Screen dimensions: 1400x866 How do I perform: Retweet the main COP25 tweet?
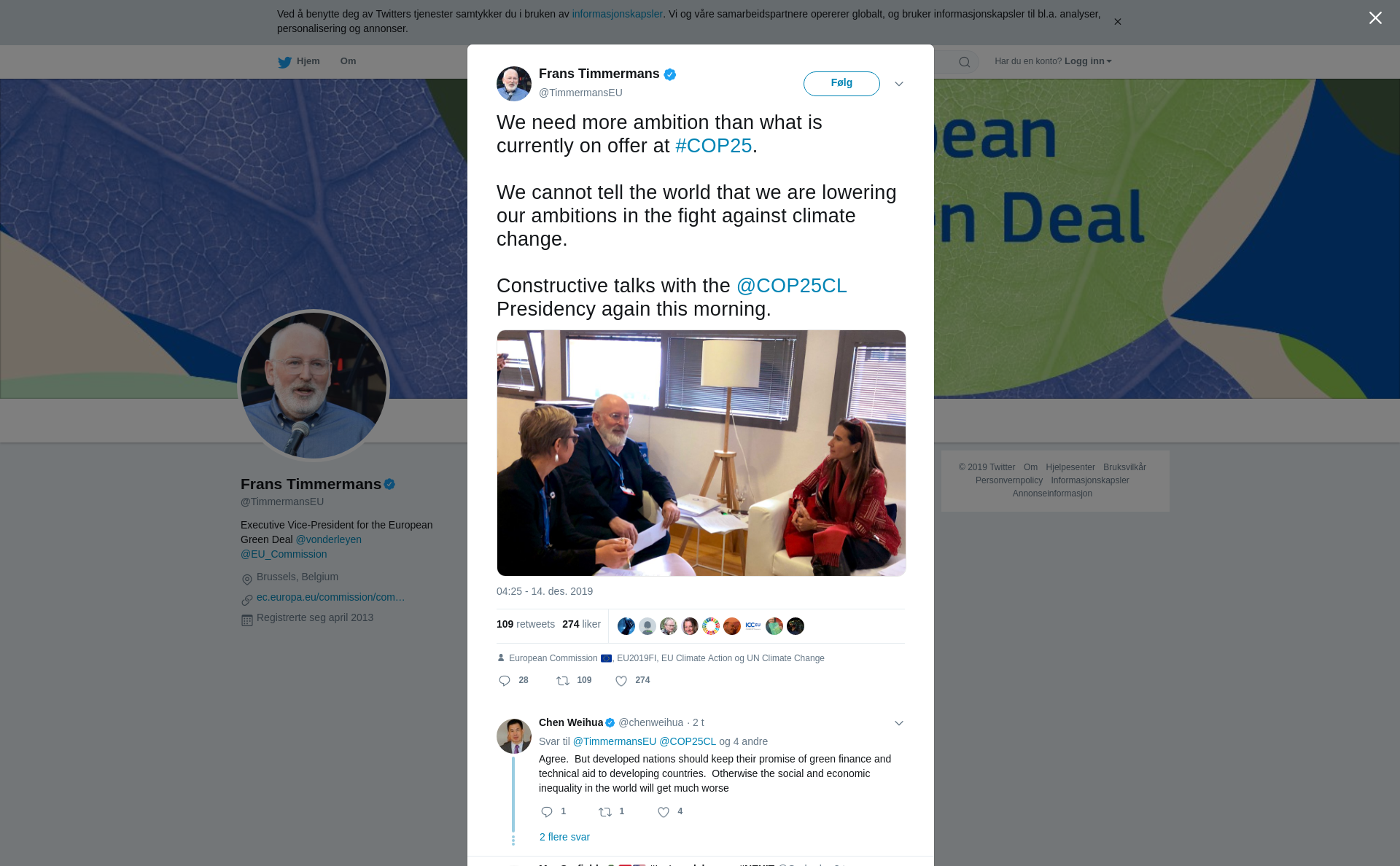tap(563, 681)
